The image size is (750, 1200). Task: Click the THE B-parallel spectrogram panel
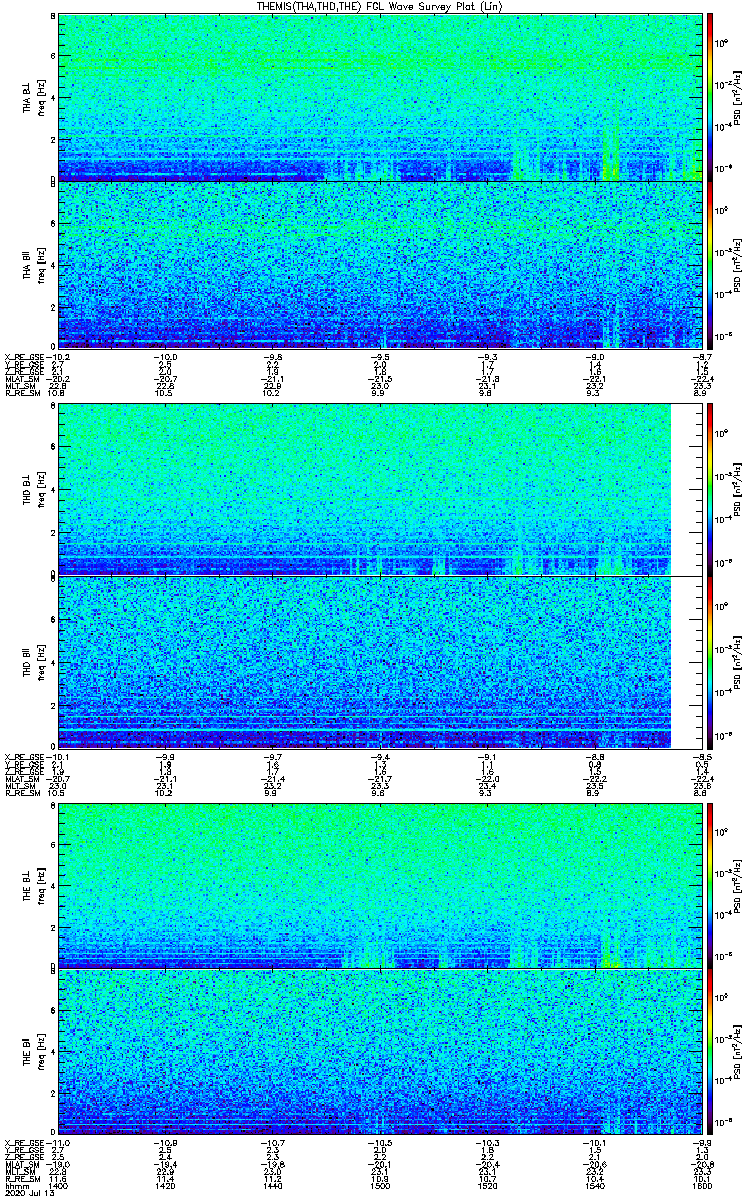click(x=382, y=1051)
